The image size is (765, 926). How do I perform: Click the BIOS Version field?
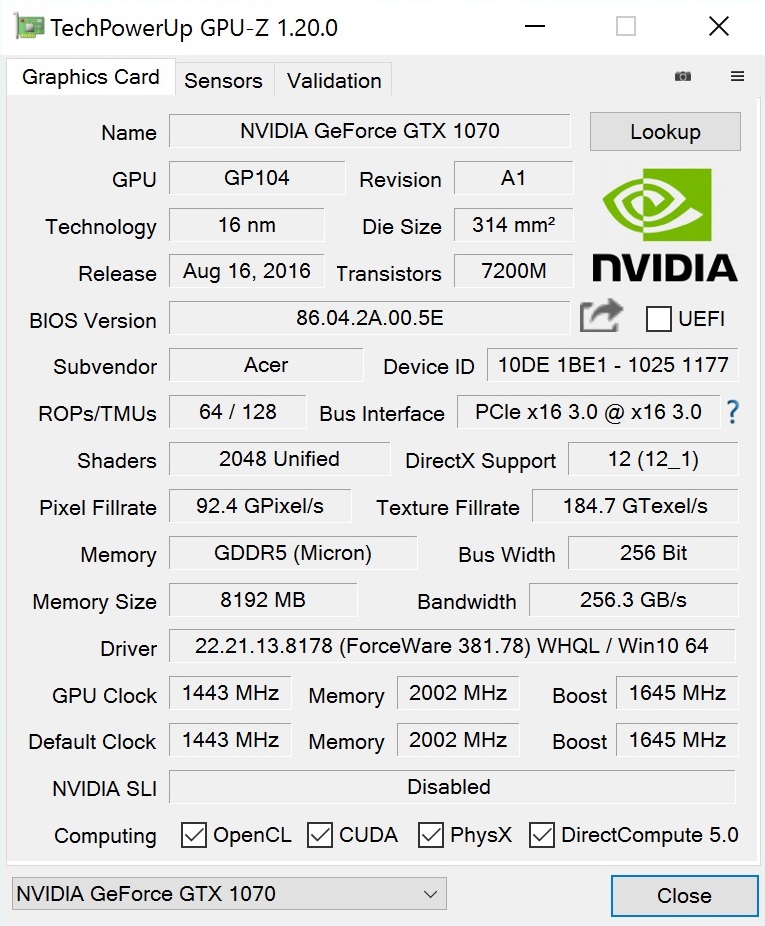[370, 318]
